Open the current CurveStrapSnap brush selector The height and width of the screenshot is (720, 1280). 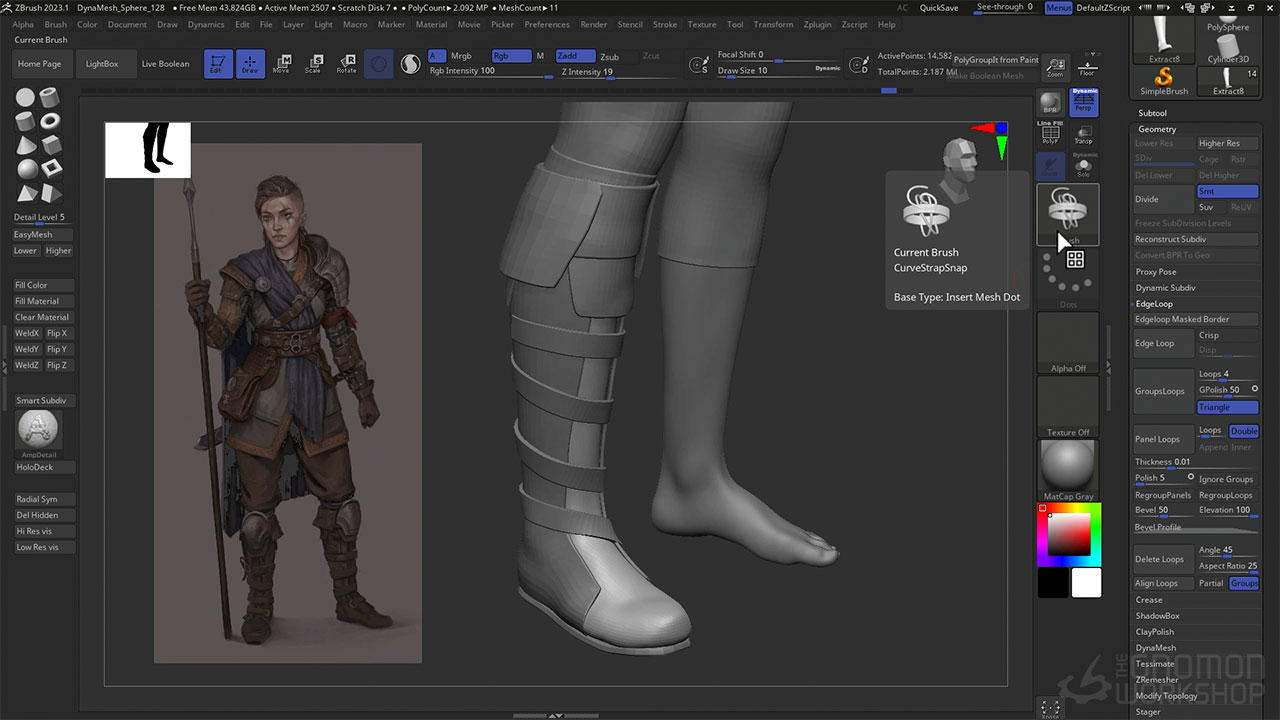(1067, 214)
